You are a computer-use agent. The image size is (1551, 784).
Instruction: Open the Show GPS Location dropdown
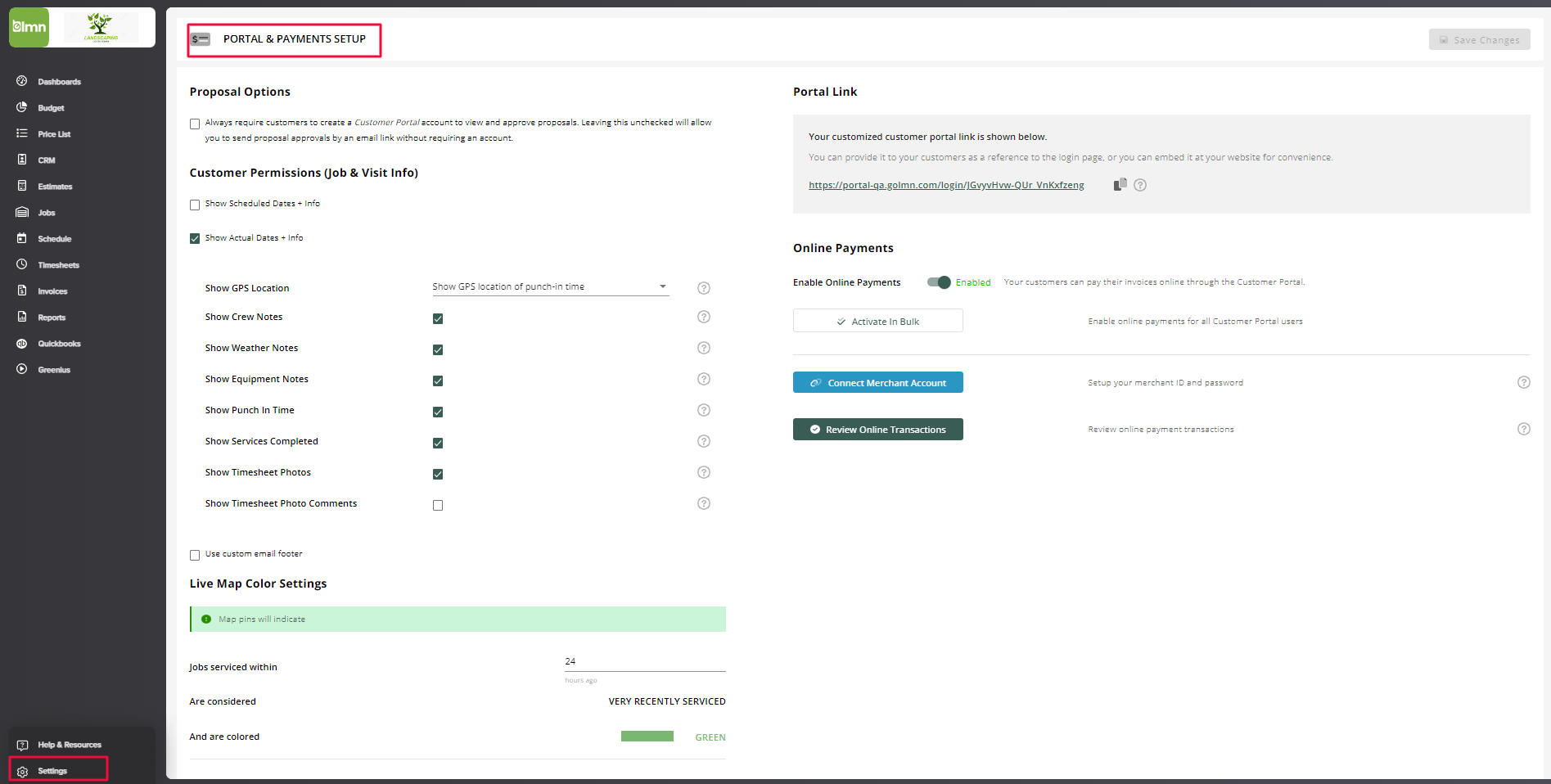pos(550,286)
